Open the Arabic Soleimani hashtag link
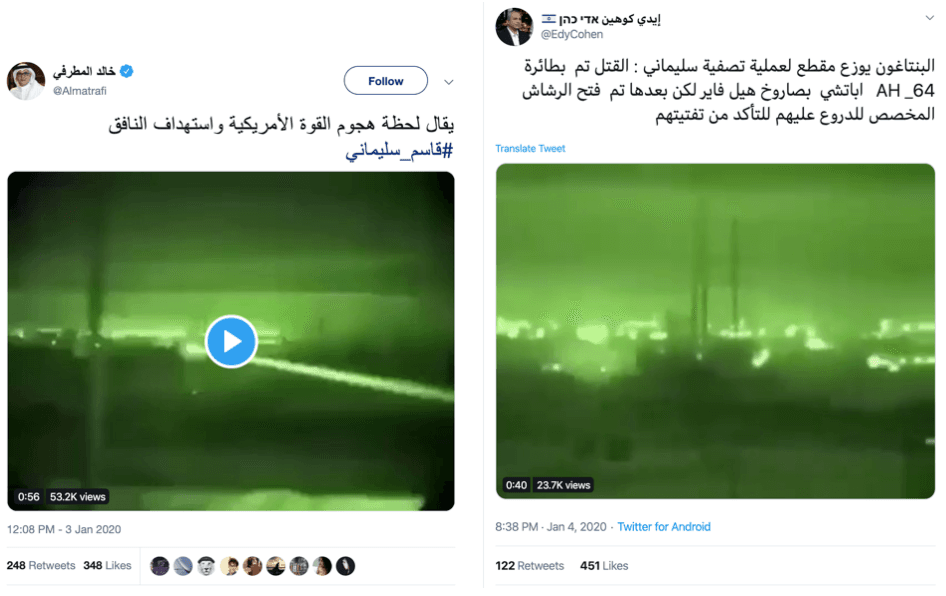The height and width of the screenshot is (596, 946). click(399, 150)
